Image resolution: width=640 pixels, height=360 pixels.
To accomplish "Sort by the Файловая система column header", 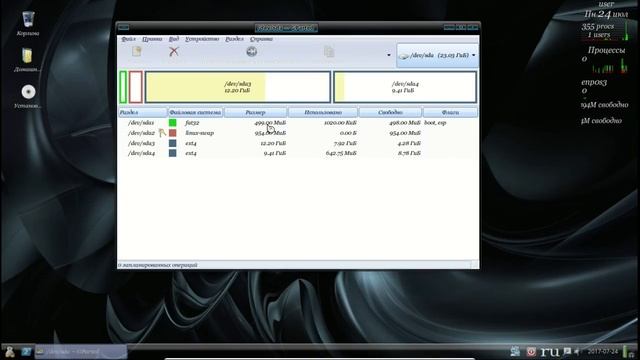I will click(x=196, y=112).
